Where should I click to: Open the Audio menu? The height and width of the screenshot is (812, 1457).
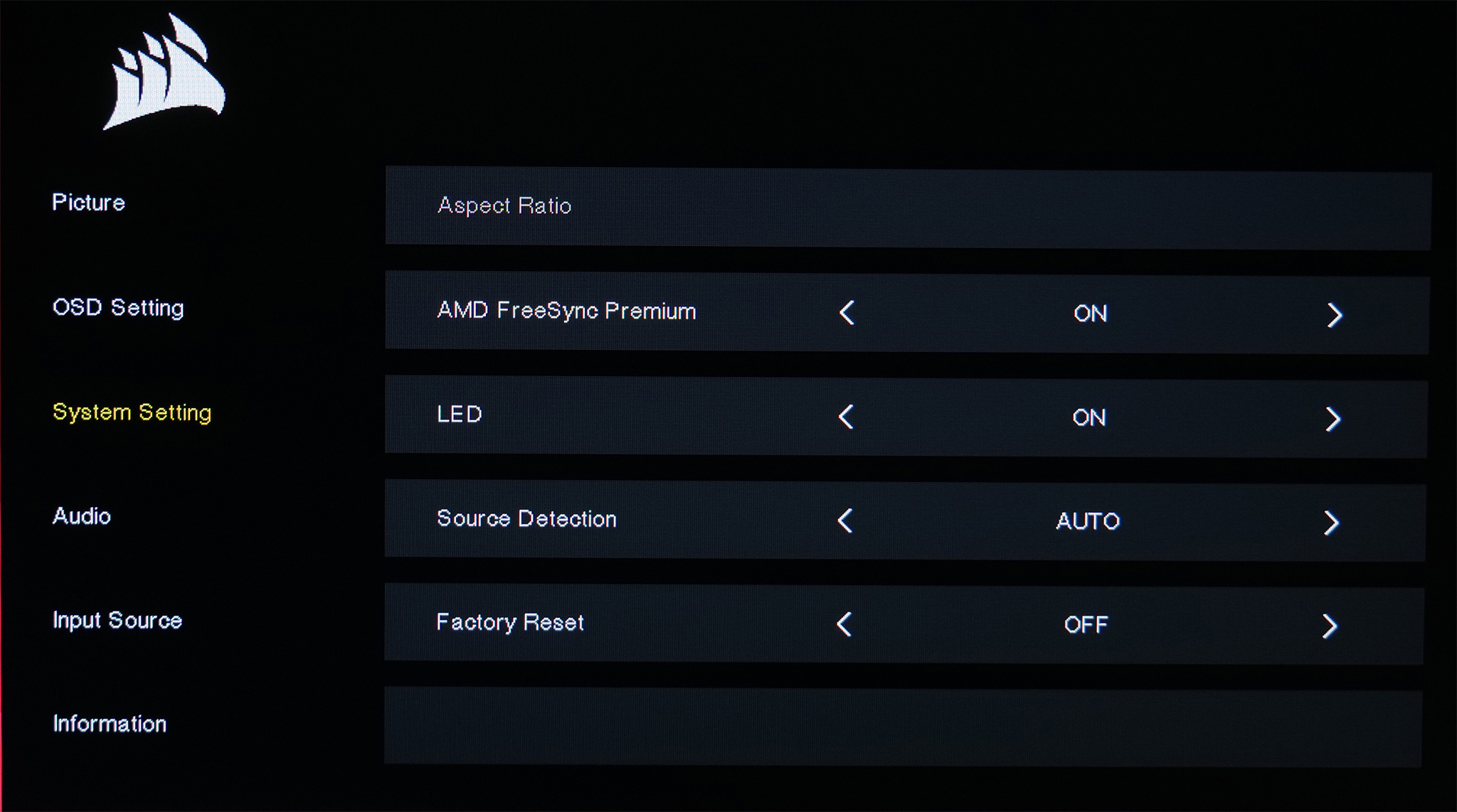coord(82,516)
